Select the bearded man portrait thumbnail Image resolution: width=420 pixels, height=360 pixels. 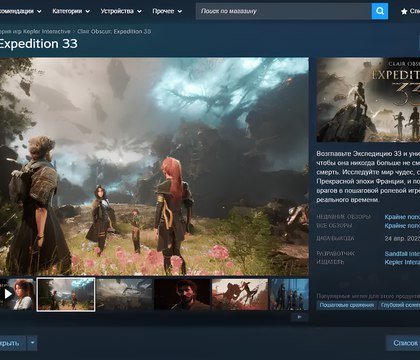click(182, 294)
